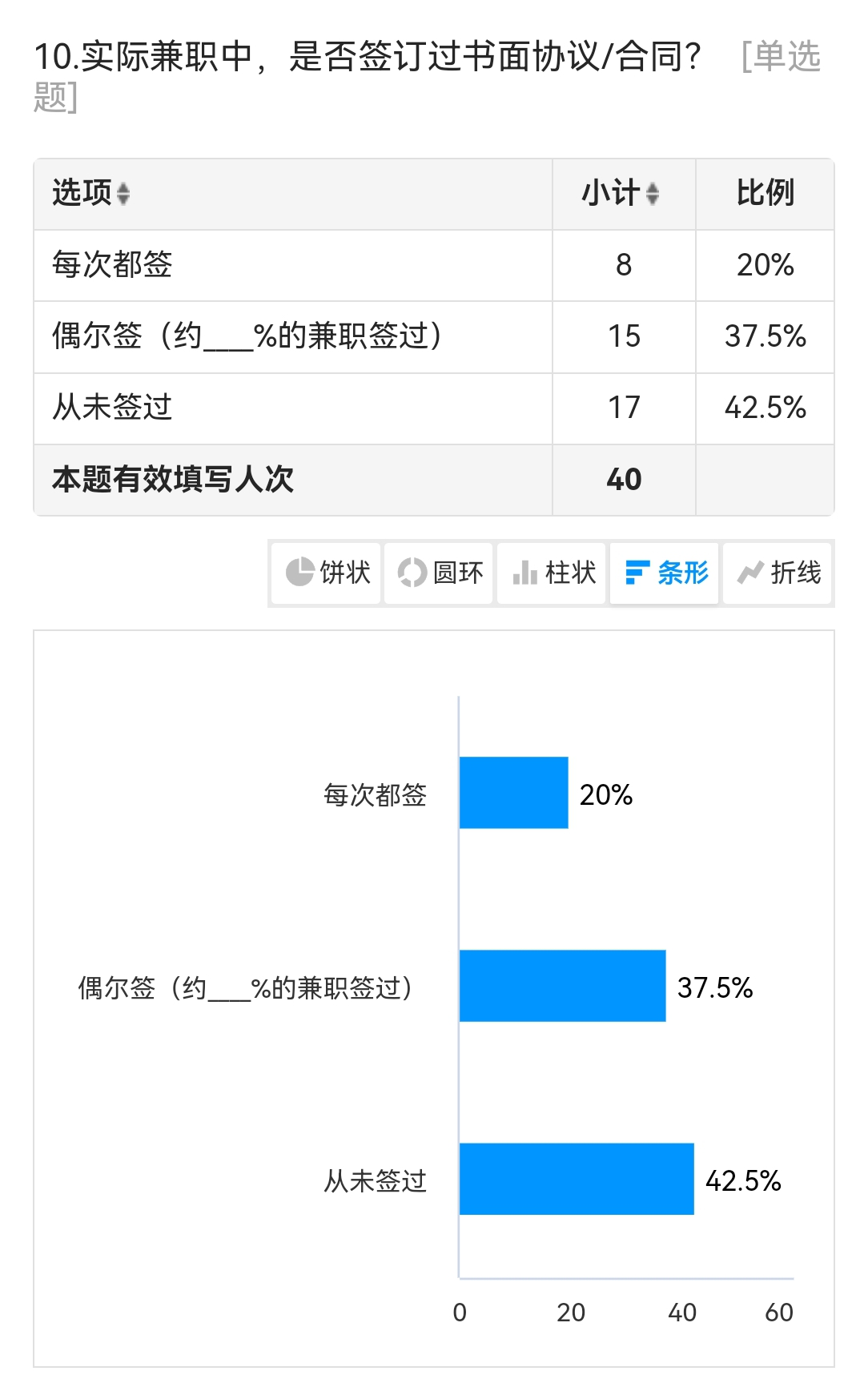Sort by 选项 column arrow icon
868x1383 pixels.
(123, 194)
